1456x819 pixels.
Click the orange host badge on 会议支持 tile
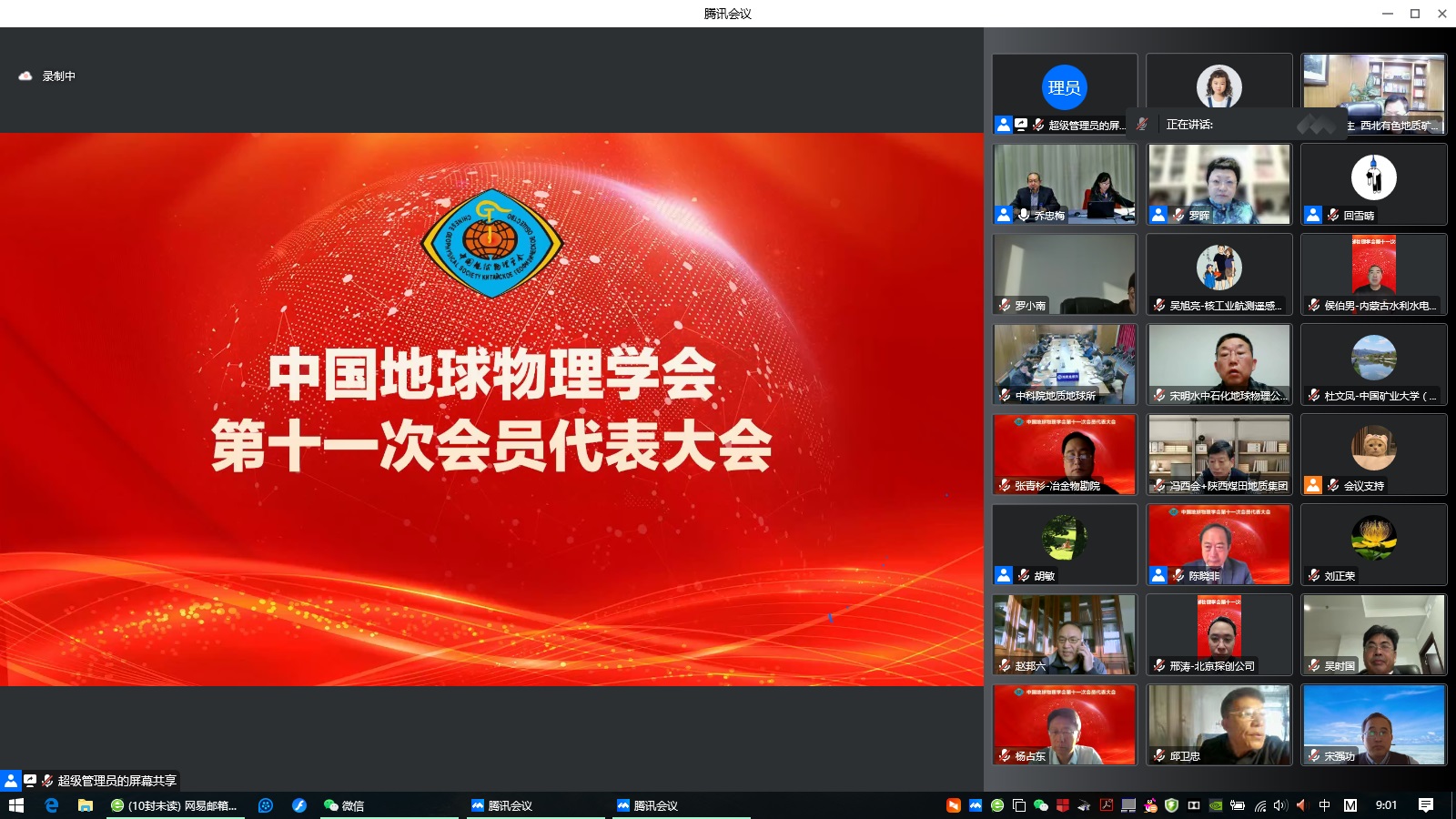(x=1313, y=485)
